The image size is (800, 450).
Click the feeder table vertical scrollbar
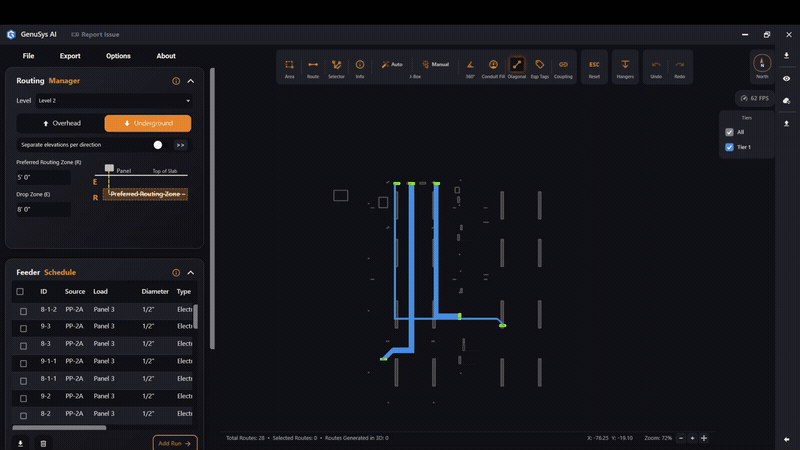[x=195, y=316]
